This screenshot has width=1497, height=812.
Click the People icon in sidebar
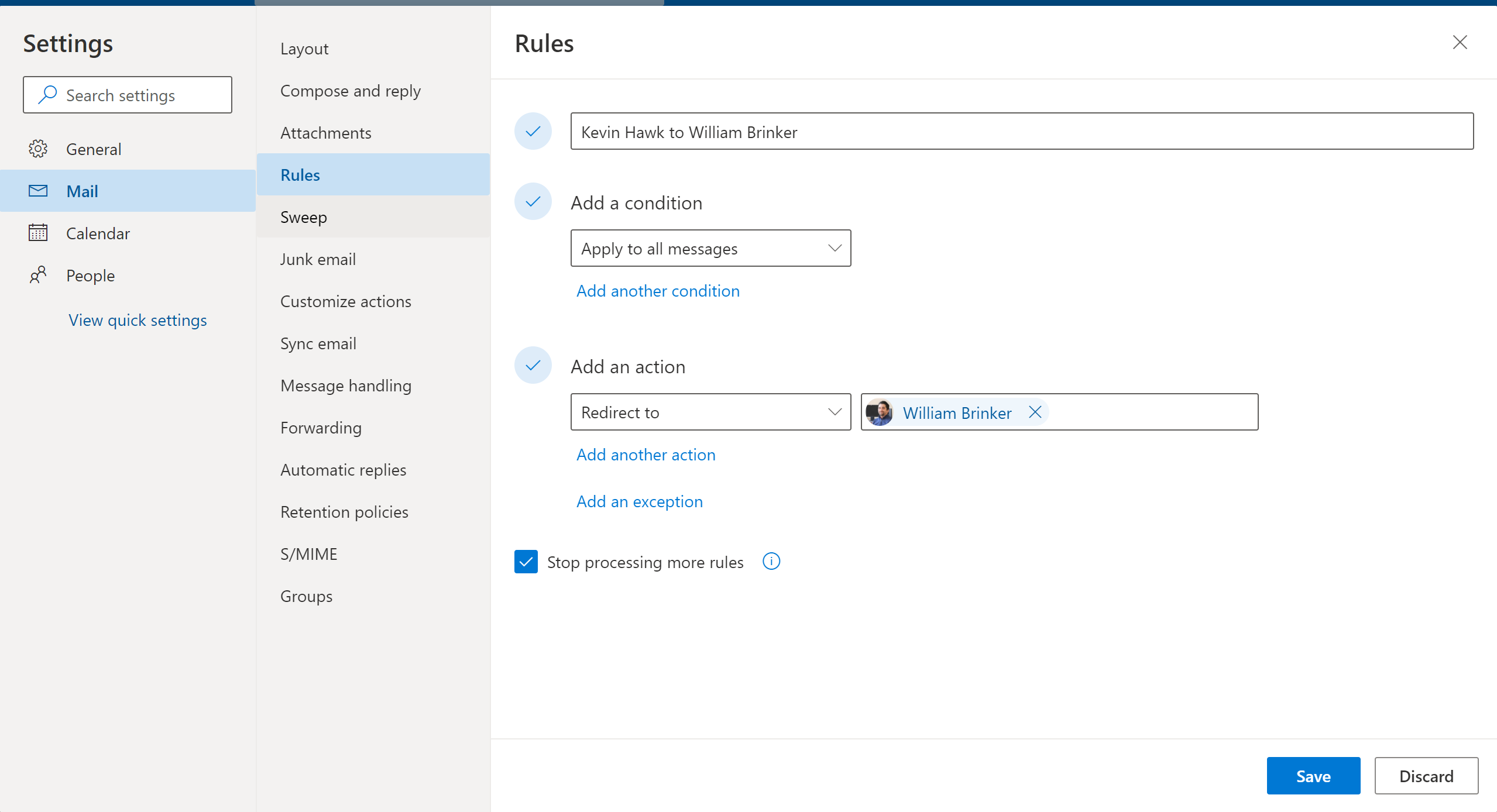pos(38,274)
